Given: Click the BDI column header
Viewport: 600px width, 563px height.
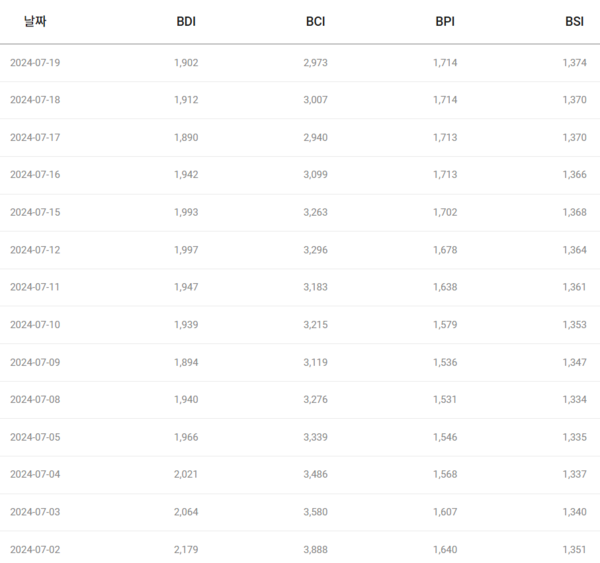Looking at the screenshot, I should 186,22.
